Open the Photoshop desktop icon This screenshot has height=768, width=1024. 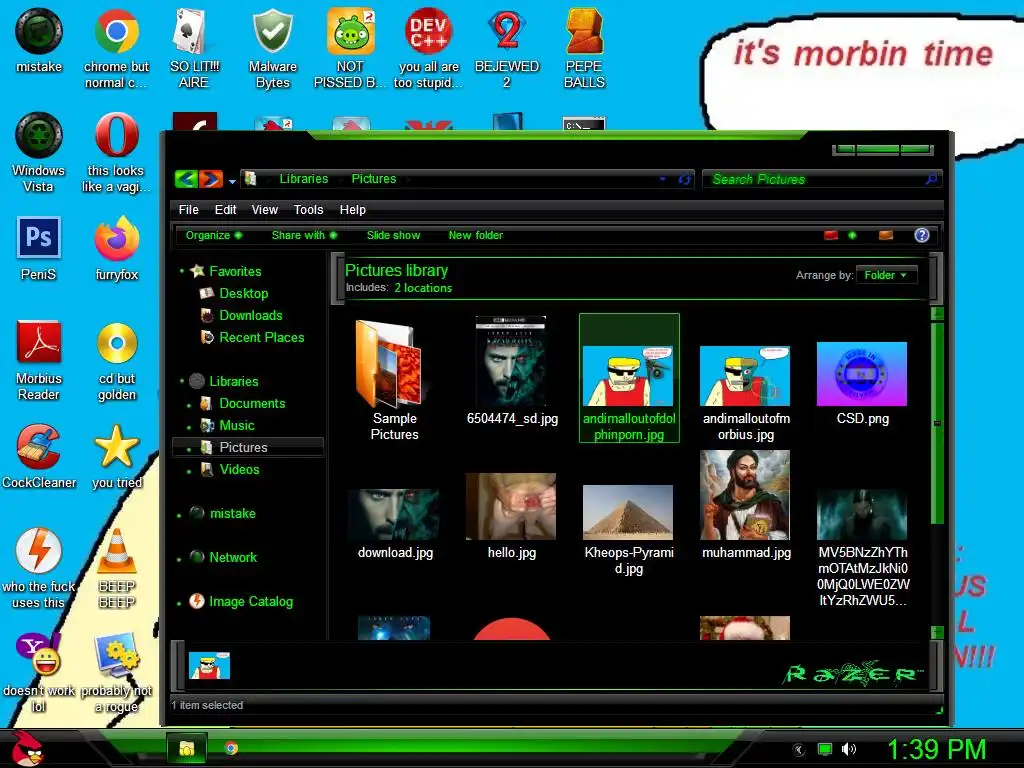coord(39,249)
